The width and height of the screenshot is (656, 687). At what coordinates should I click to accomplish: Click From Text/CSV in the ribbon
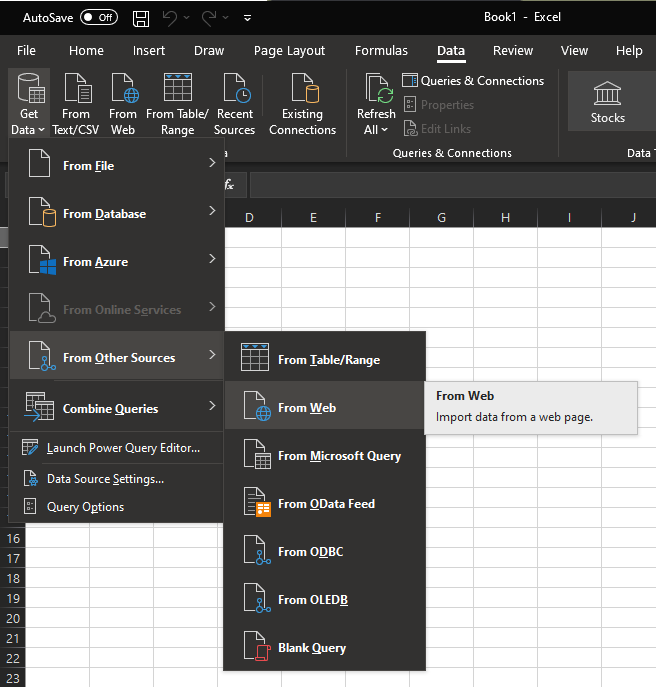(x=76, y=103)
